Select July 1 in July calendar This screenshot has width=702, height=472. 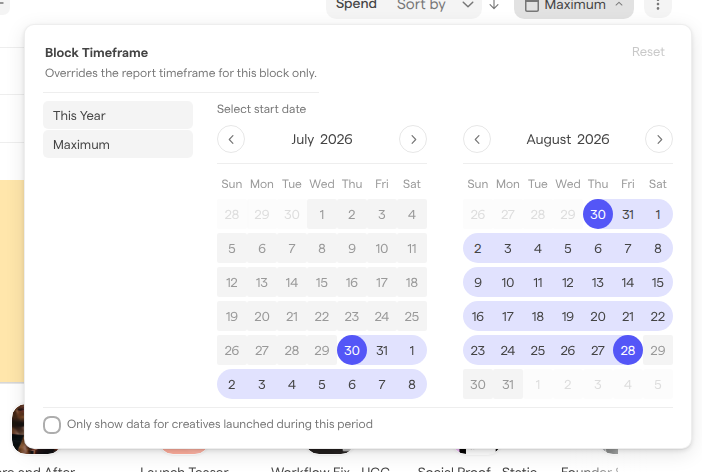(x=322, y=215)
